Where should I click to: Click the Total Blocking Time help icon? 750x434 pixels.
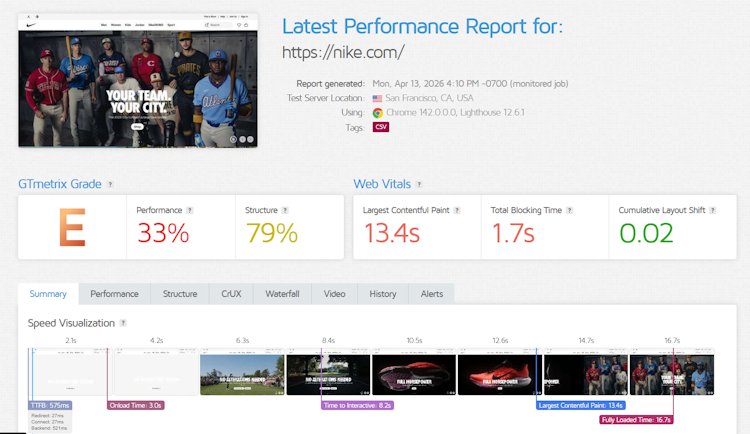coord(569,210)
